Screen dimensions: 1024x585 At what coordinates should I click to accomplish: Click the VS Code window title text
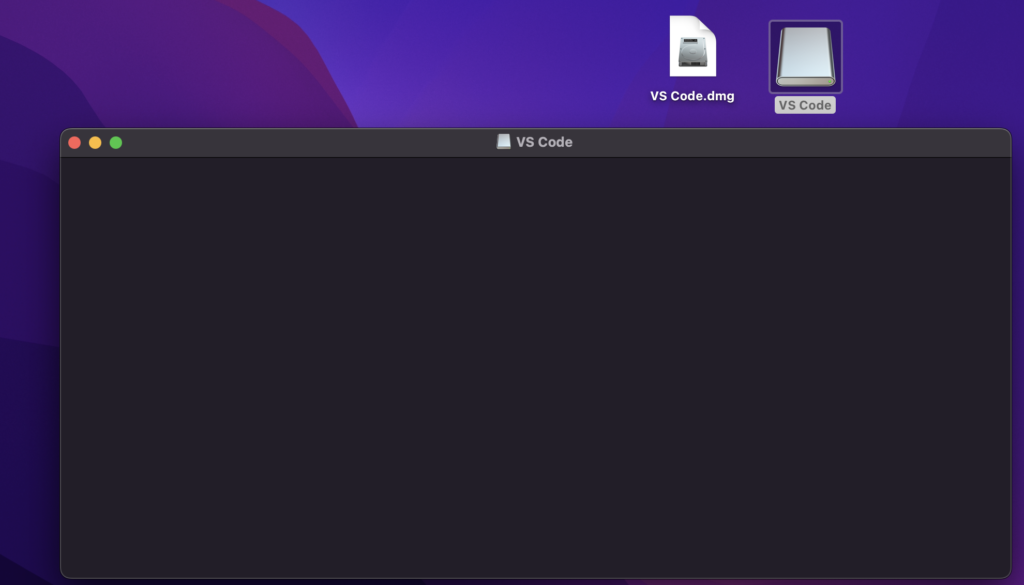[544, 142]
